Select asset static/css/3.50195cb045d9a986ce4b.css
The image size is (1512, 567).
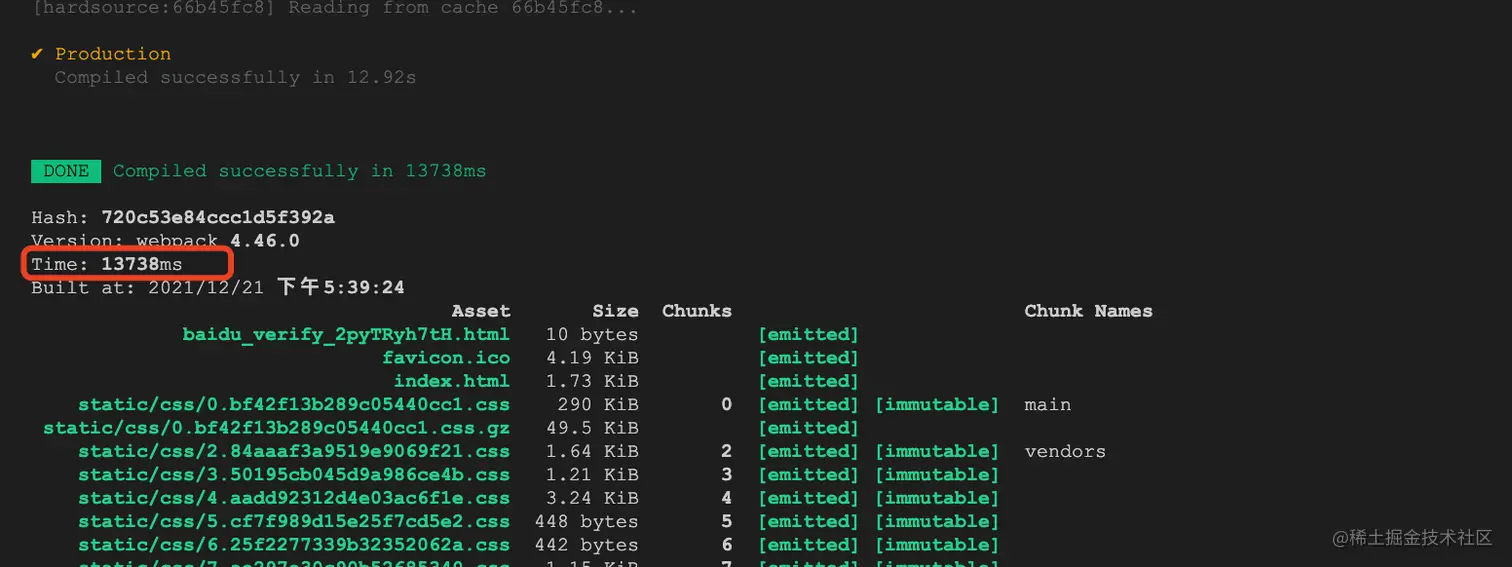294,475
